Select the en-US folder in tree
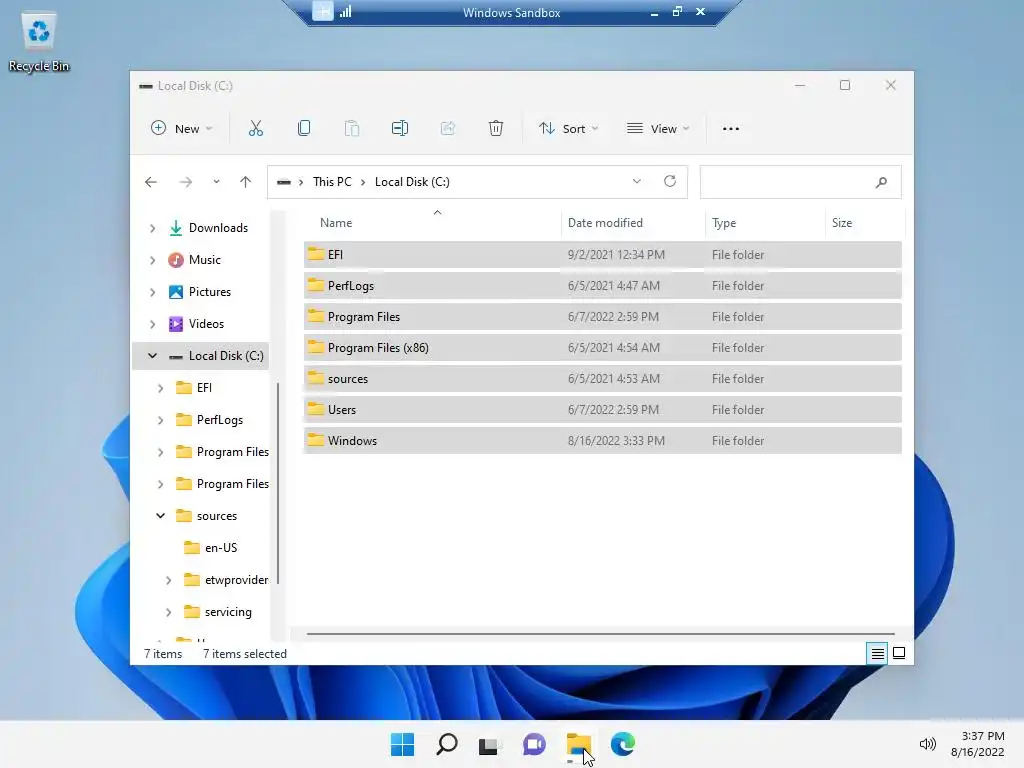The image size is (1024, 768). 221,548
